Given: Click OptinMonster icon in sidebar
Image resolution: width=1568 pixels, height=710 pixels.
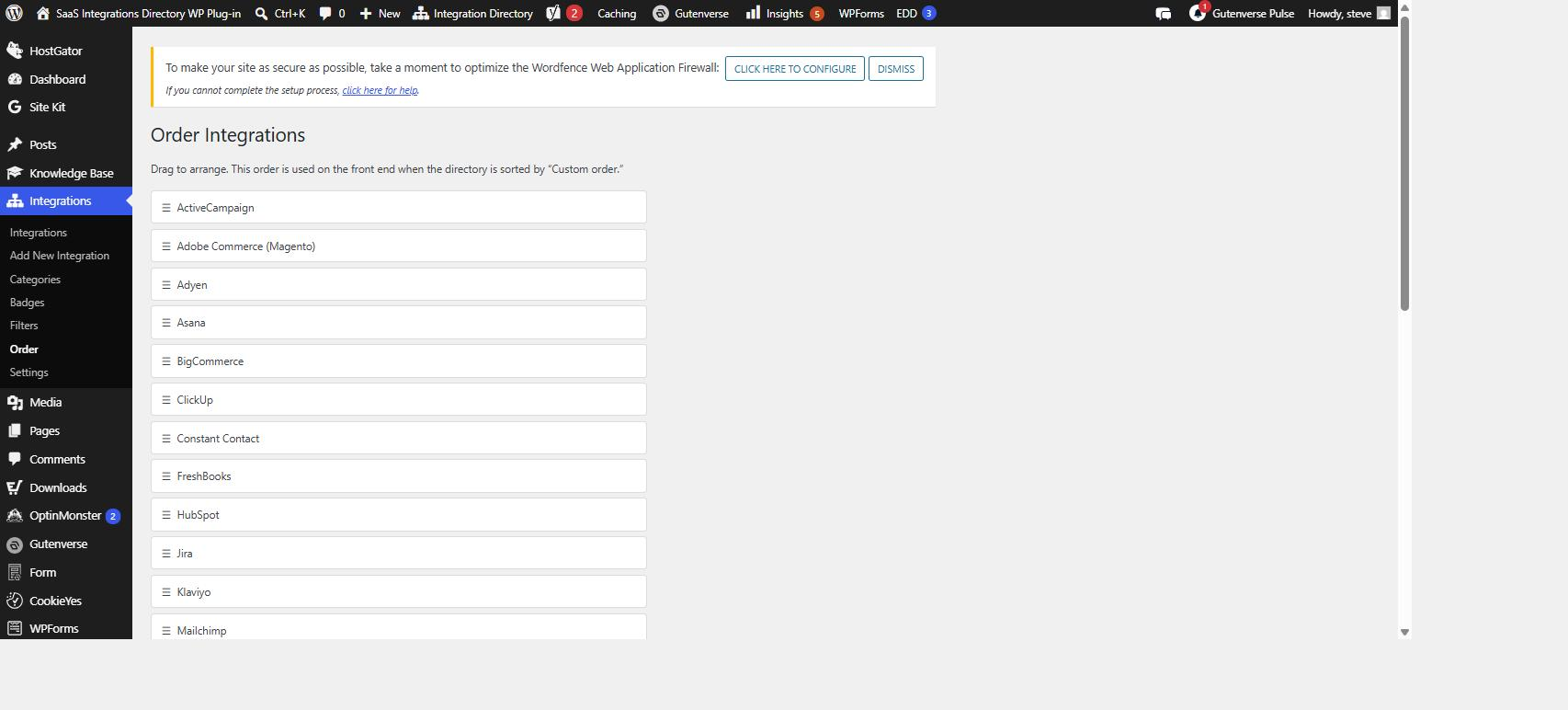Looking at the screenshot, I should coord(15,516).
